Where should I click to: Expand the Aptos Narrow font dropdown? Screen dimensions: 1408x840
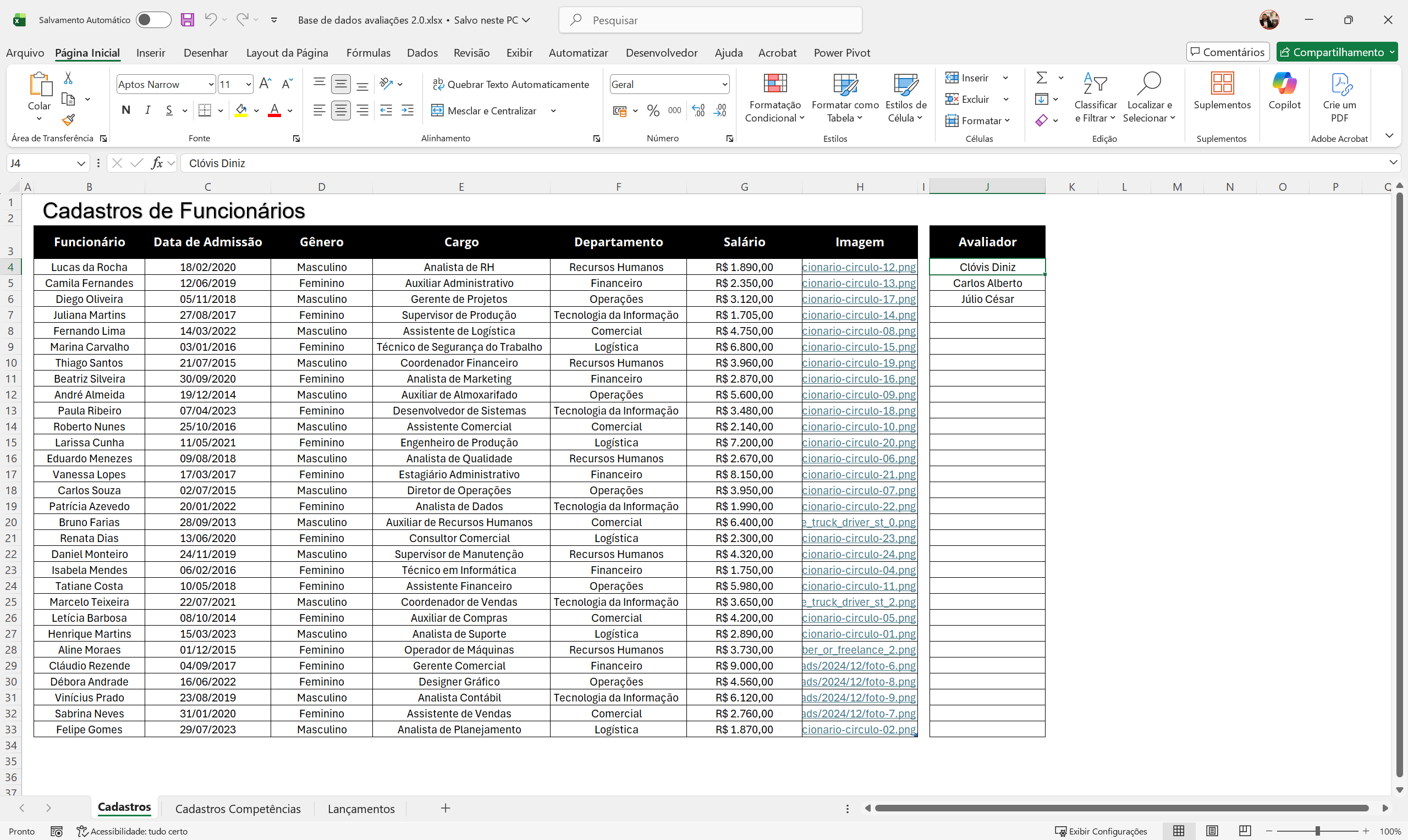[211, 84]
